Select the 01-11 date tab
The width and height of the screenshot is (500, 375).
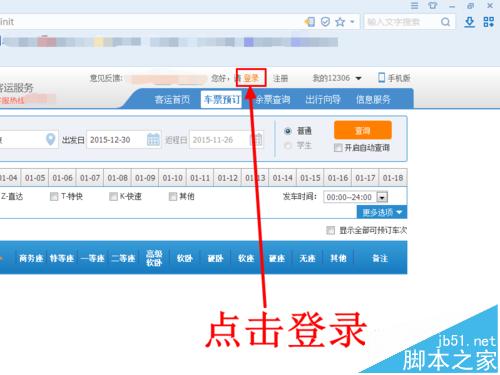(x=200, y=178)
